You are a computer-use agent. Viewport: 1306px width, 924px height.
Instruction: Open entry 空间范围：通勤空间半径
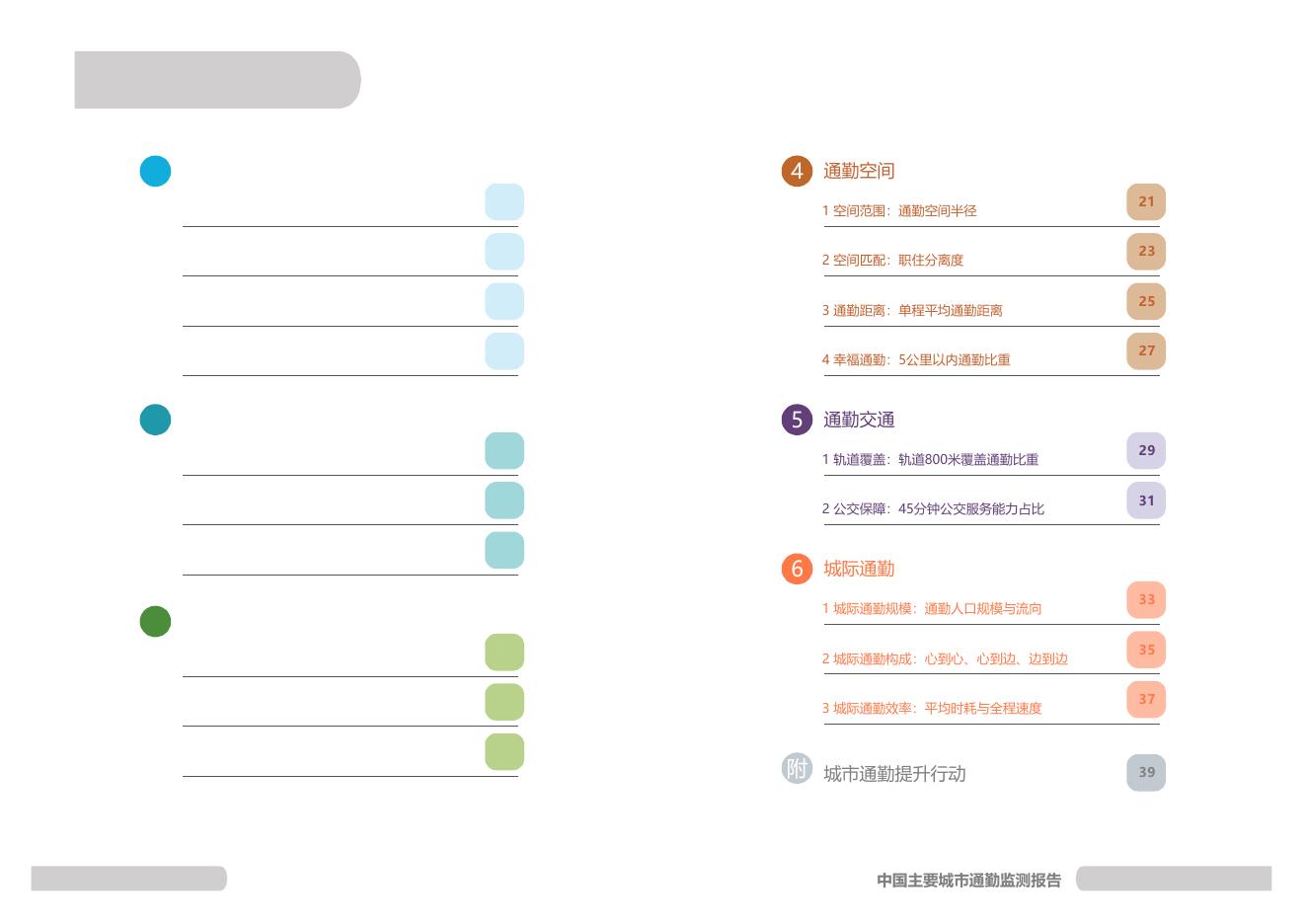(x=899, y=211)
